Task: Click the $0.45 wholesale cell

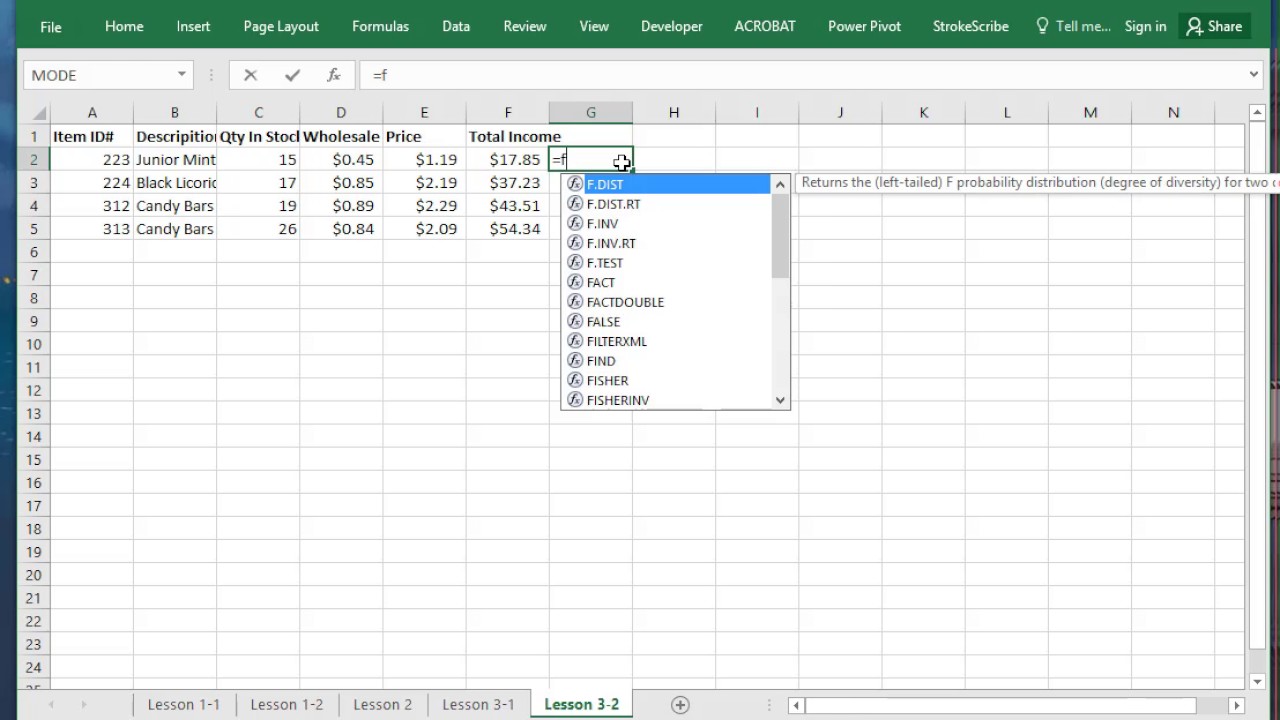Action: pyautogui.click(x=341, y=160)
